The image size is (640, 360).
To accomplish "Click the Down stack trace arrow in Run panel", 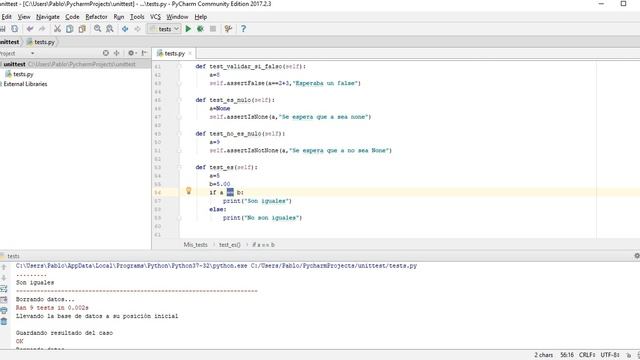I will (x=4, y=278).
